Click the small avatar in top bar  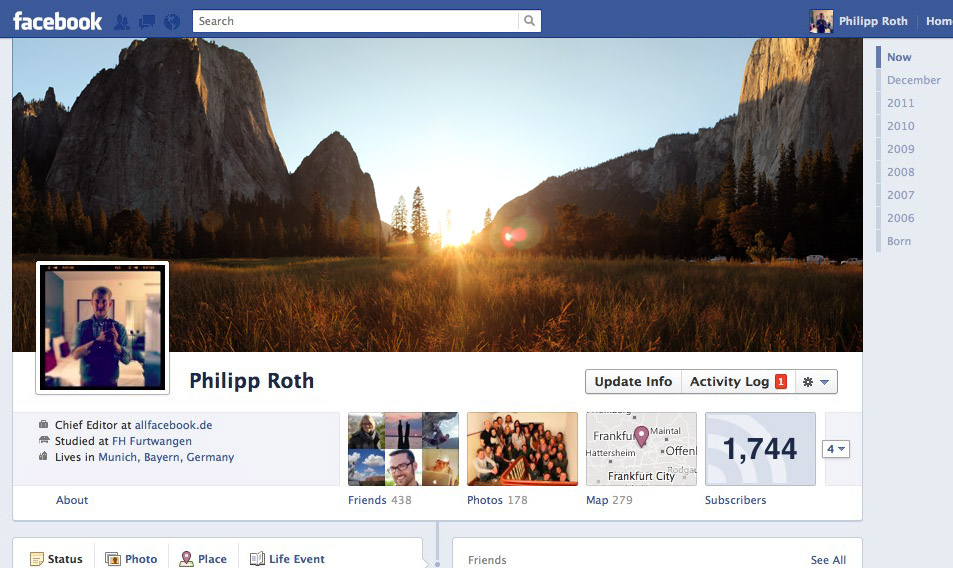tap(821, 21)
